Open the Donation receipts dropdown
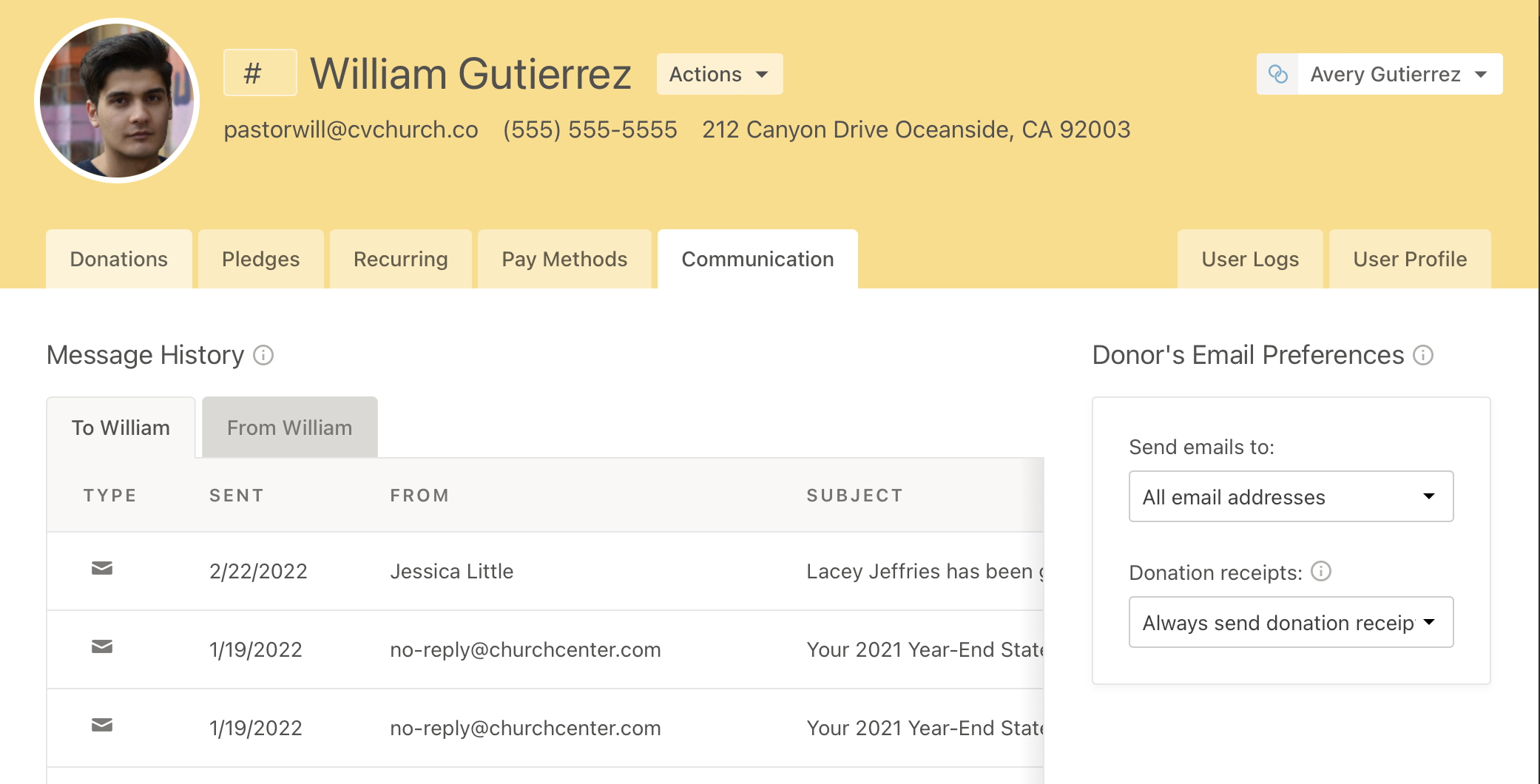Screen dimensions: 1540x784 [x=1291, y=622]
